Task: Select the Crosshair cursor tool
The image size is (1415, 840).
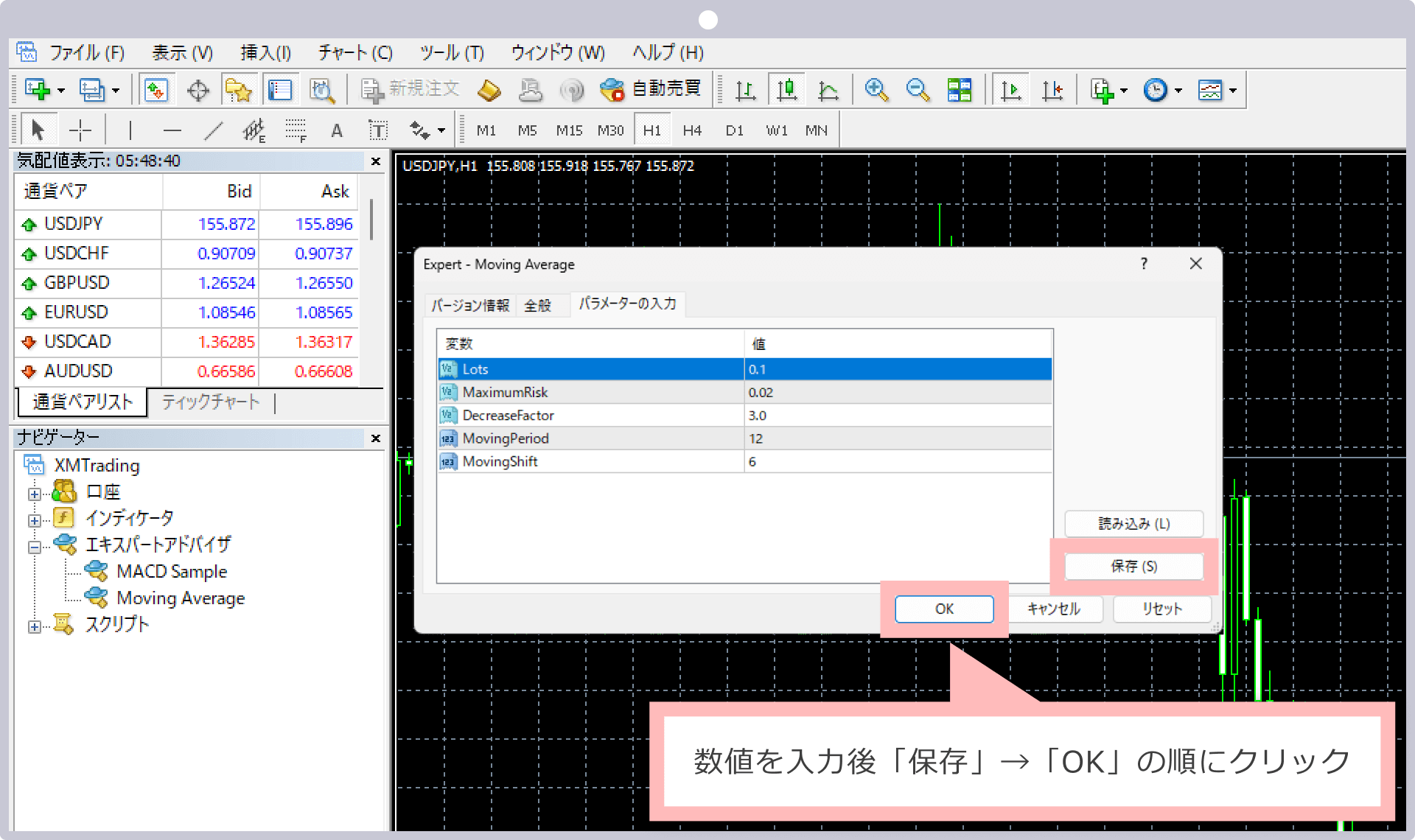Action: pos(80,130)
